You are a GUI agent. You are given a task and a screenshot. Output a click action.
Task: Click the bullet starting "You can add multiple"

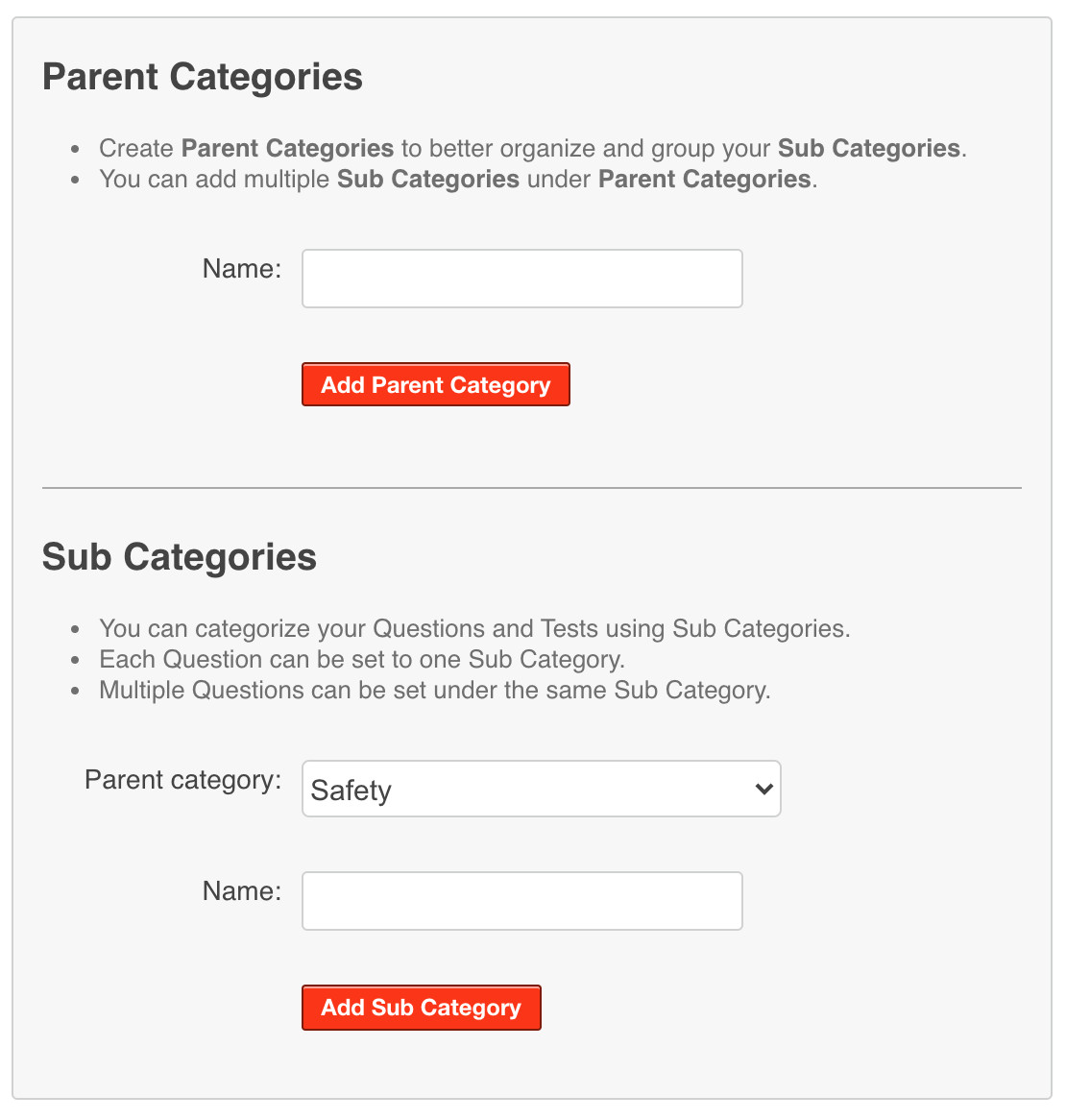tap(457, 180)
